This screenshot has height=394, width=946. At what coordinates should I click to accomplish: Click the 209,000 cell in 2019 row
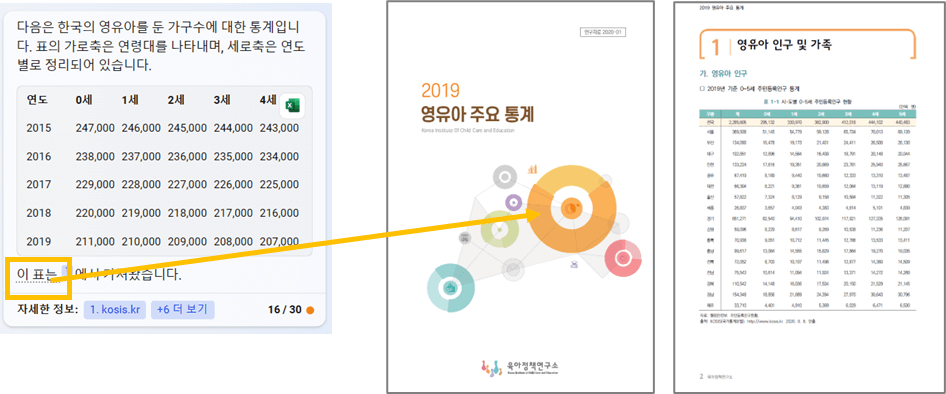pyautogui.click(x=187, y=241)
